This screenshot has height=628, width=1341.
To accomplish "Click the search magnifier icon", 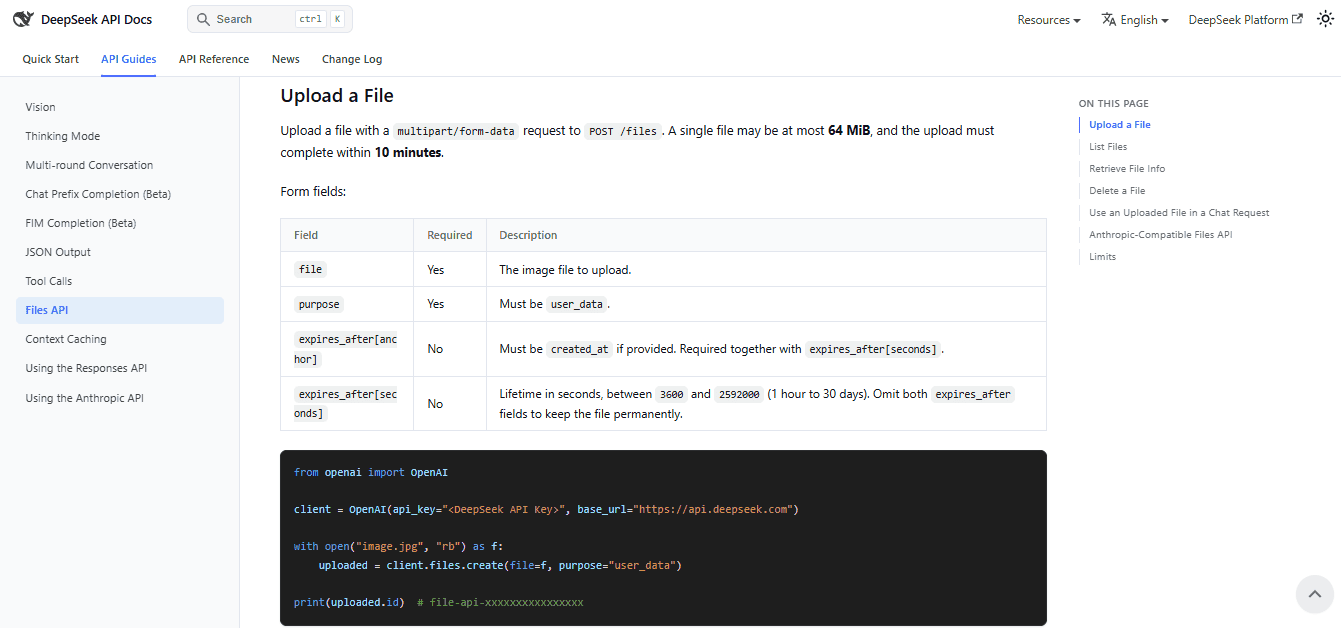I will click(x=203, y=19).
